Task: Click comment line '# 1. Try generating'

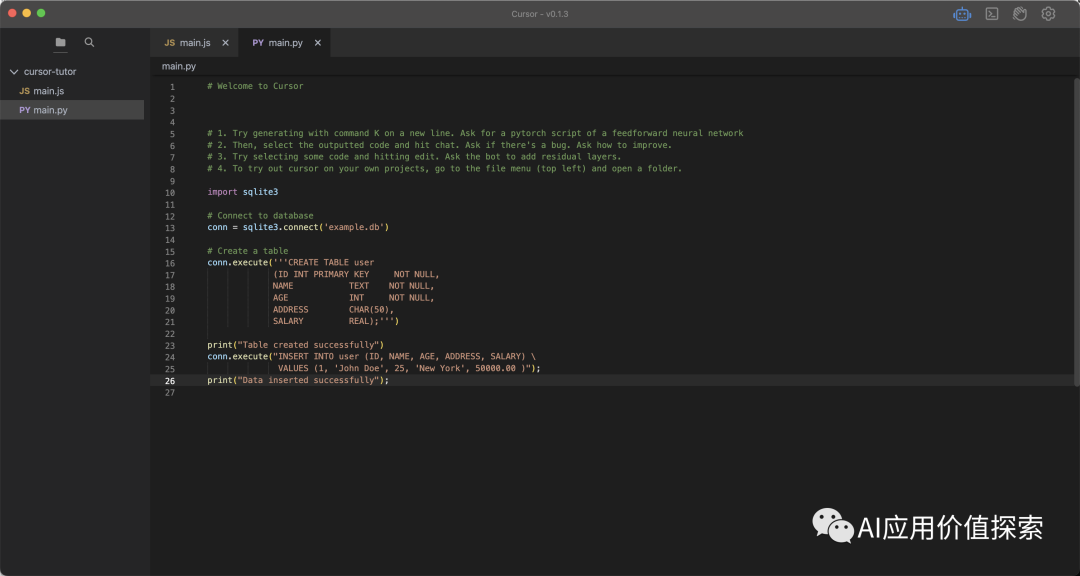Action: tap(475, 134)
